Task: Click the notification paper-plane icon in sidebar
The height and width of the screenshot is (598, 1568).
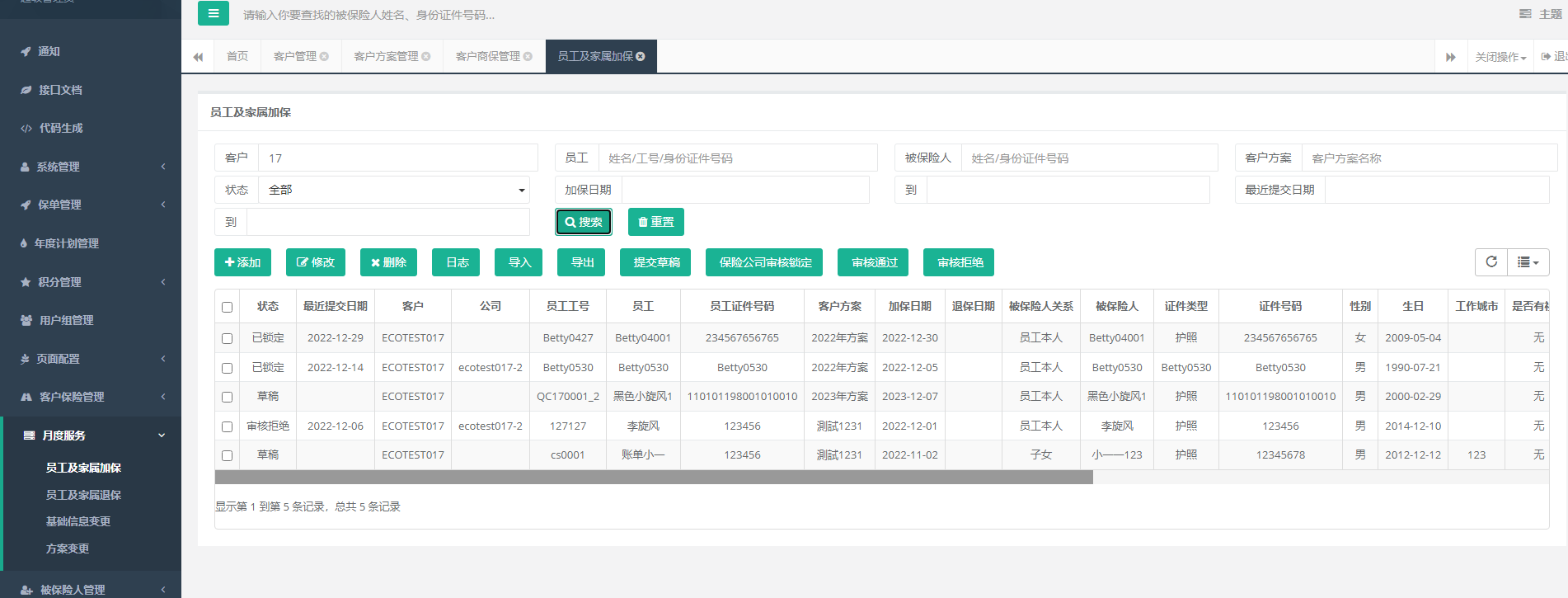Action: click(26, 51)
